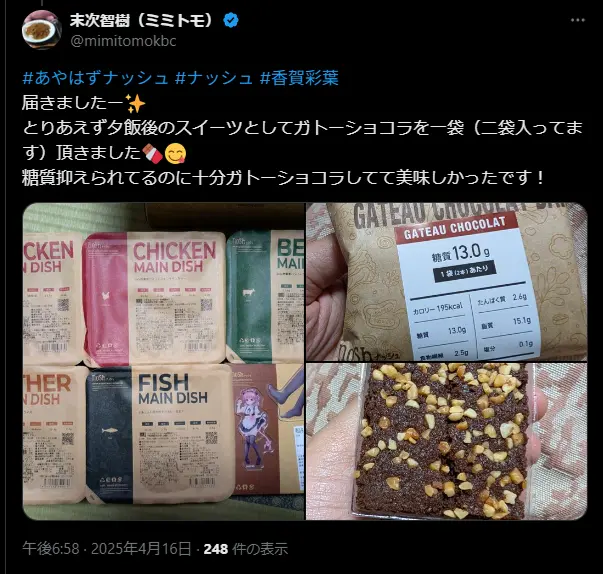Open the @mimitomokbc handle link
Screen dimensions: 603x574
pos(123,41)
